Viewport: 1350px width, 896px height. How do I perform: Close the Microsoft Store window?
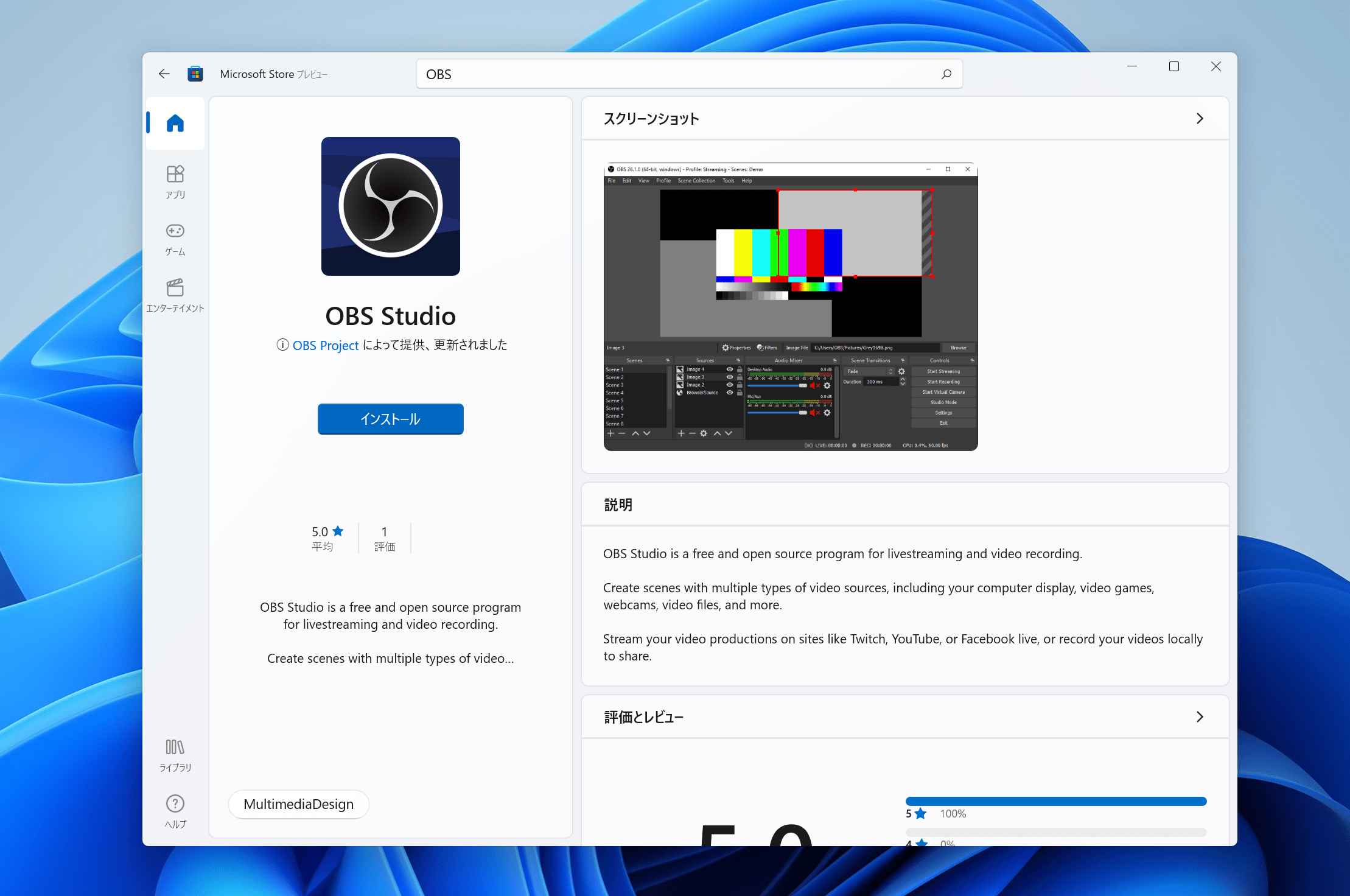coord(1216,66)
